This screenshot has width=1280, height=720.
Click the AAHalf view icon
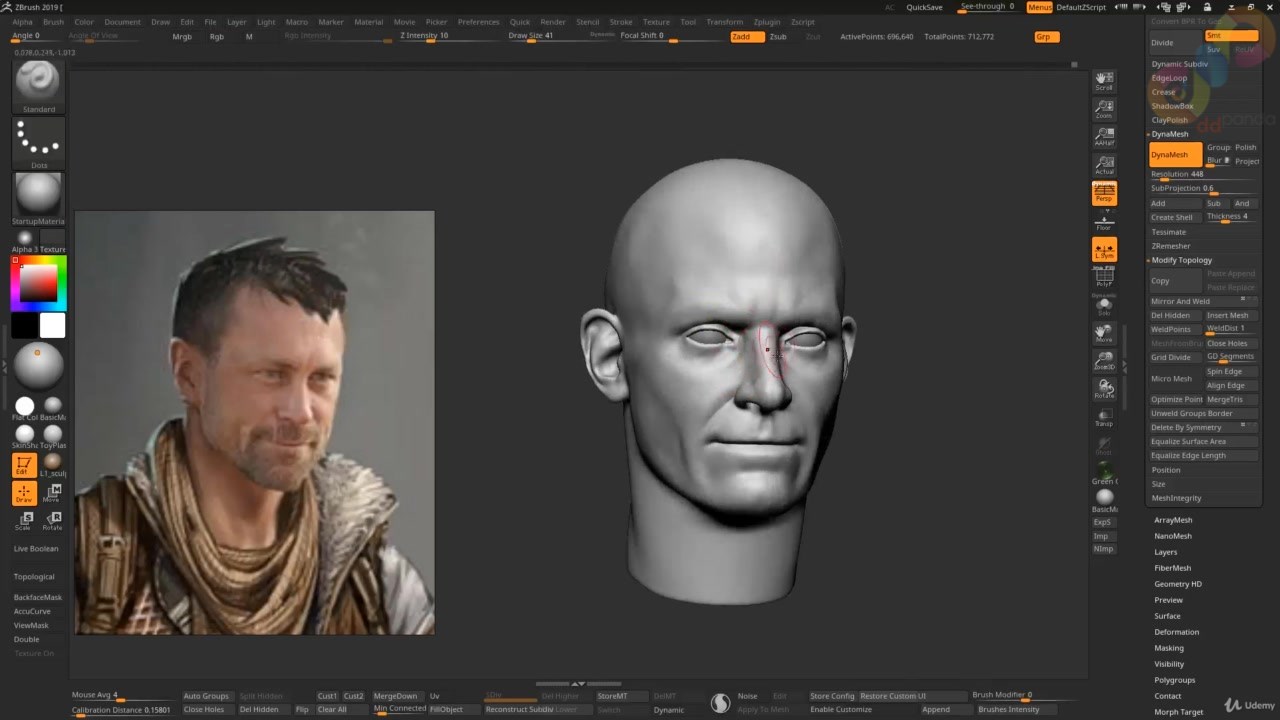[x=1104, y=136]
